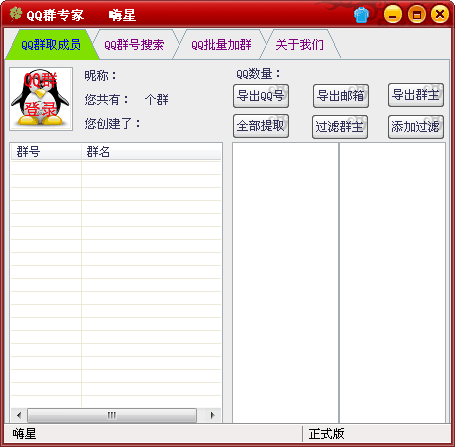
Task: Click the 嗨星 status bar text
Action: click(24, 434)
